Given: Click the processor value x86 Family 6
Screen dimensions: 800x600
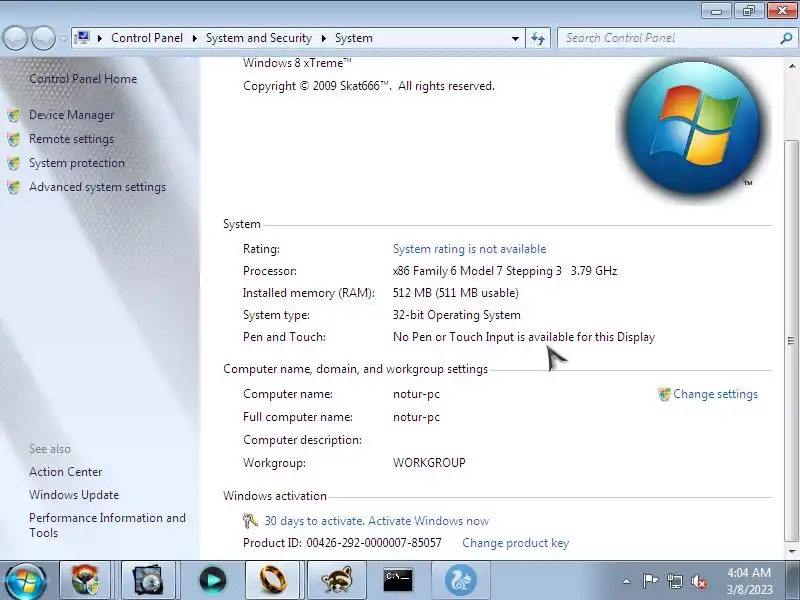Looking at the screenshot, I should pyautogui.click(x=505, y=271).
